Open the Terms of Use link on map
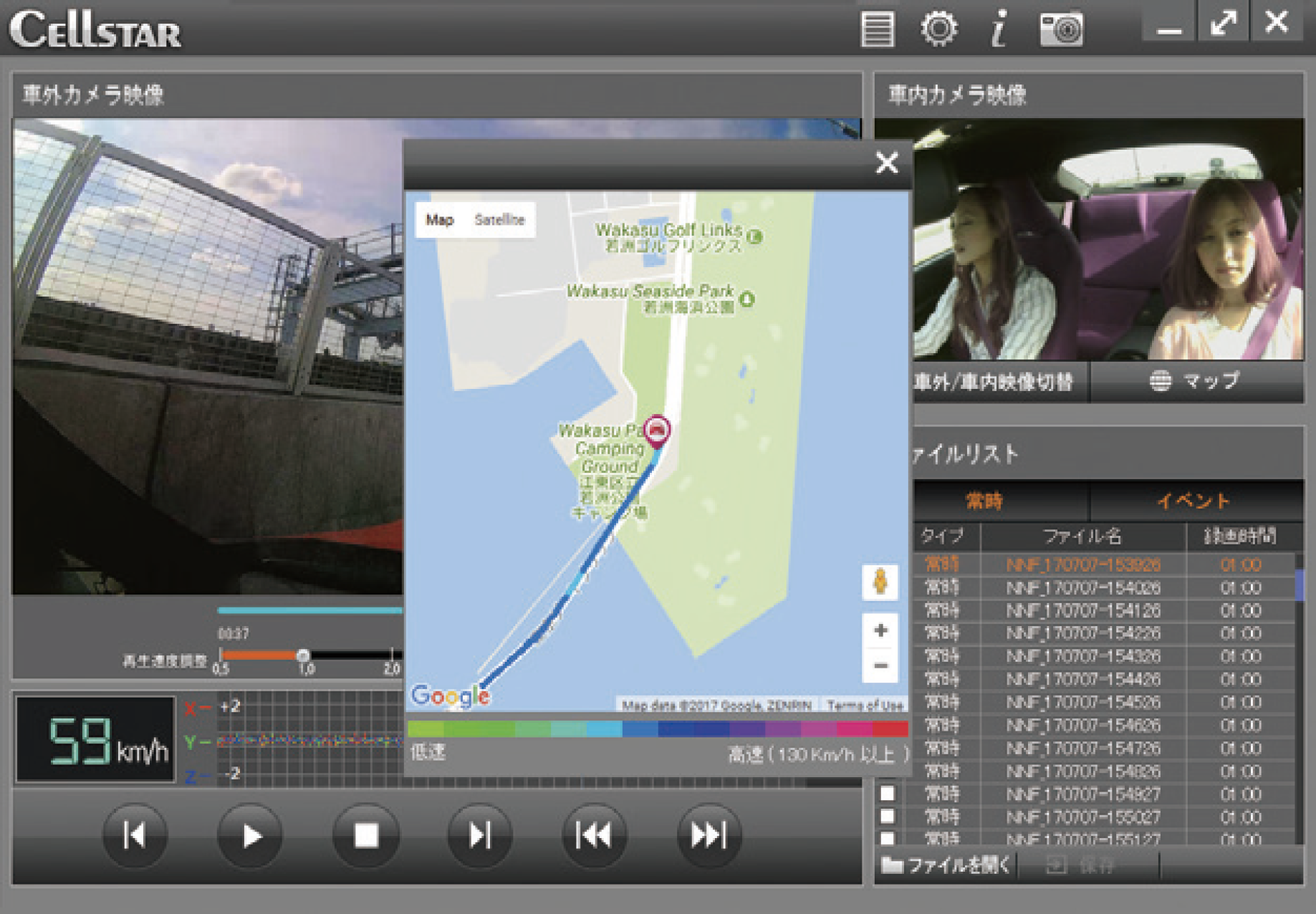Screen dimensions: 1316x914 pos(865,706)
